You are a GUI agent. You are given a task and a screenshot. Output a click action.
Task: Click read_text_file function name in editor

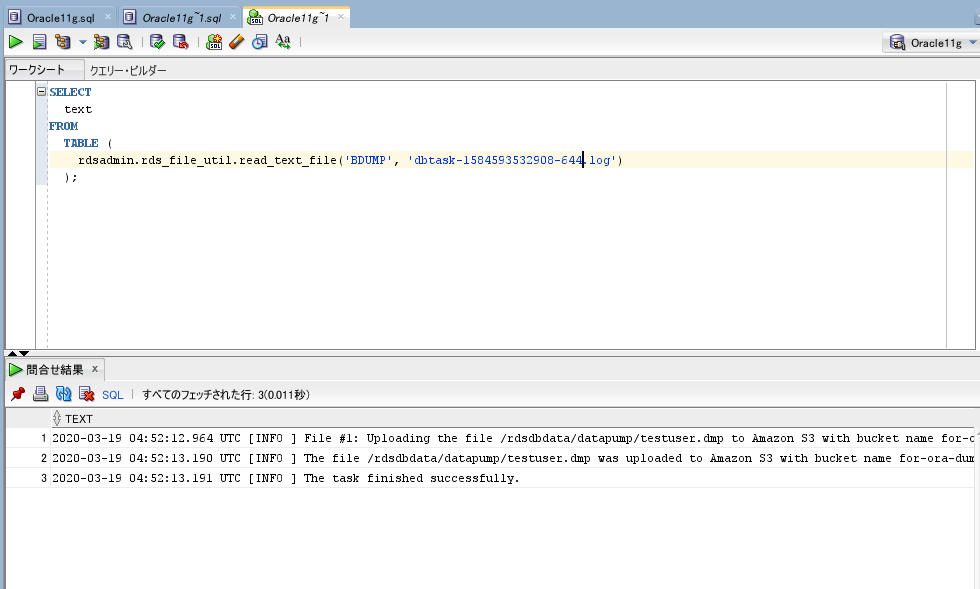pos(288,160)
